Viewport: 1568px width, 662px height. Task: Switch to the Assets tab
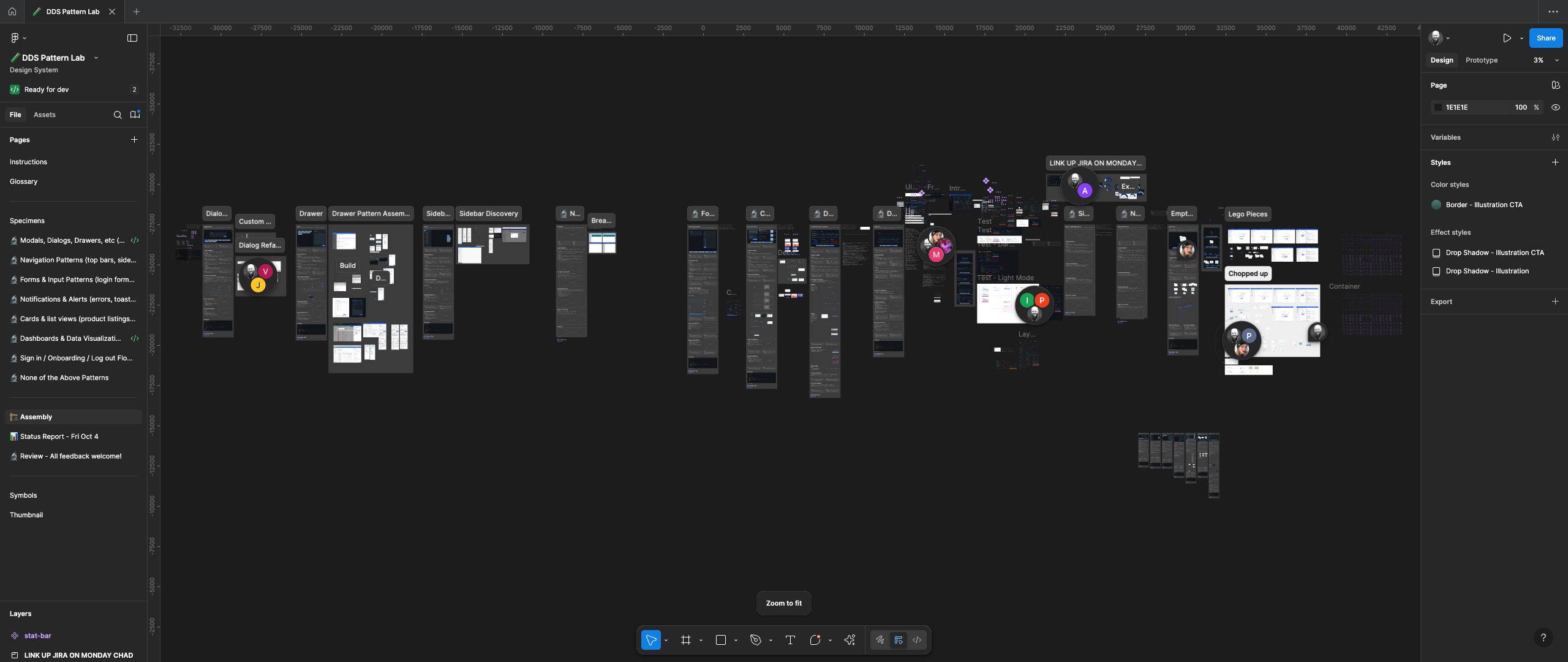click(x=44, y=115)
